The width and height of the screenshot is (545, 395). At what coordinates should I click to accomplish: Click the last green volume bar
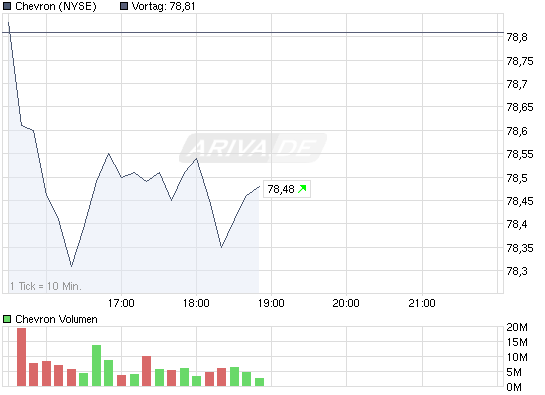(x=260, y=382)
